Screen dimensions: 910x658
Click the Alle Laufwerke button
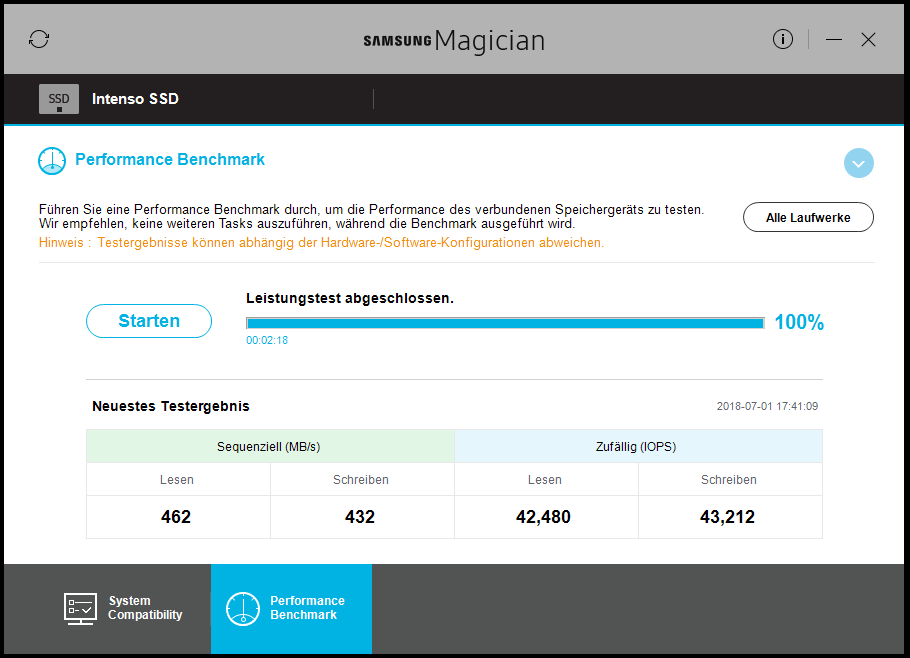point(808,217)
